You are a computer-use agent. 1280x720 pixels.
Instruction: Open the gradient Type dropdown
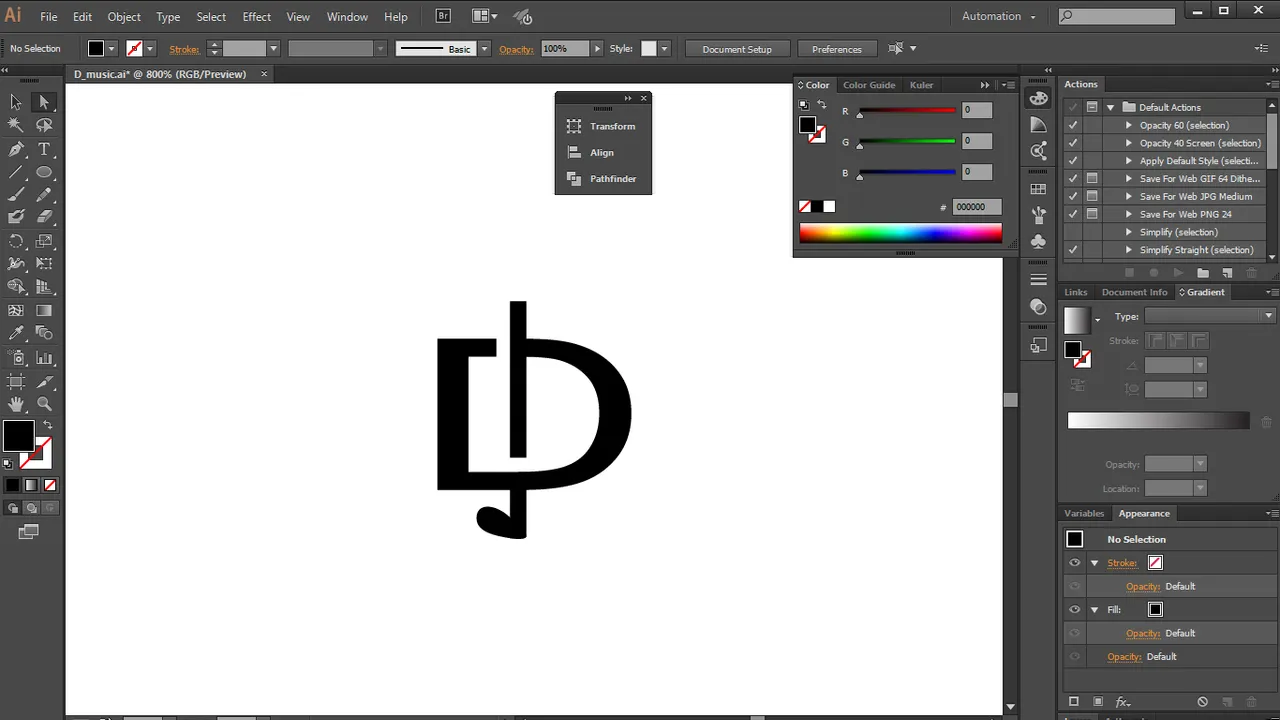click(x=1210, y=316)
